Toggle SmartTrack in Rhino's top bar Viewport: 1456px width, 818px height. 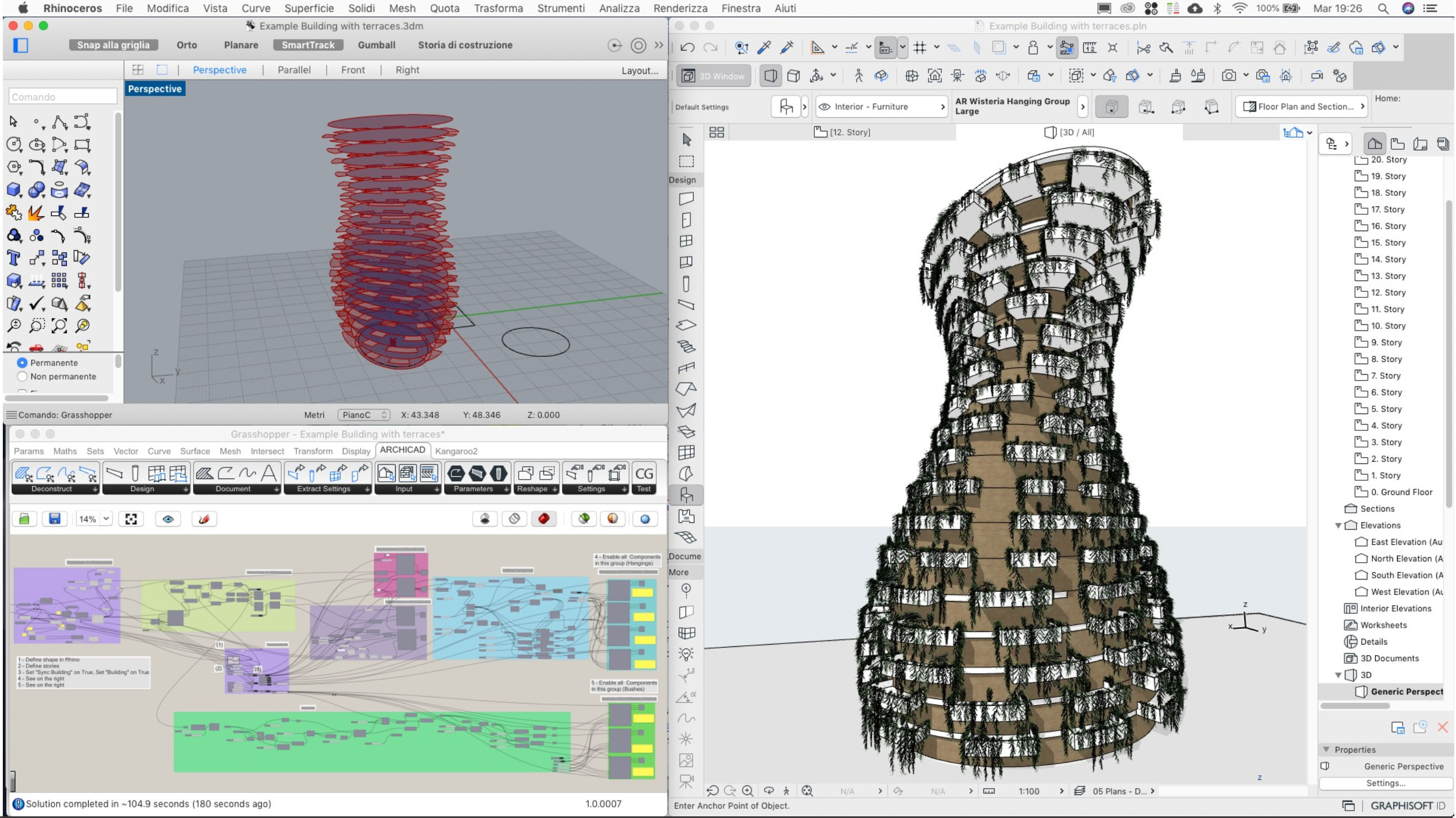pyautogui.click(x=308, y=45)
